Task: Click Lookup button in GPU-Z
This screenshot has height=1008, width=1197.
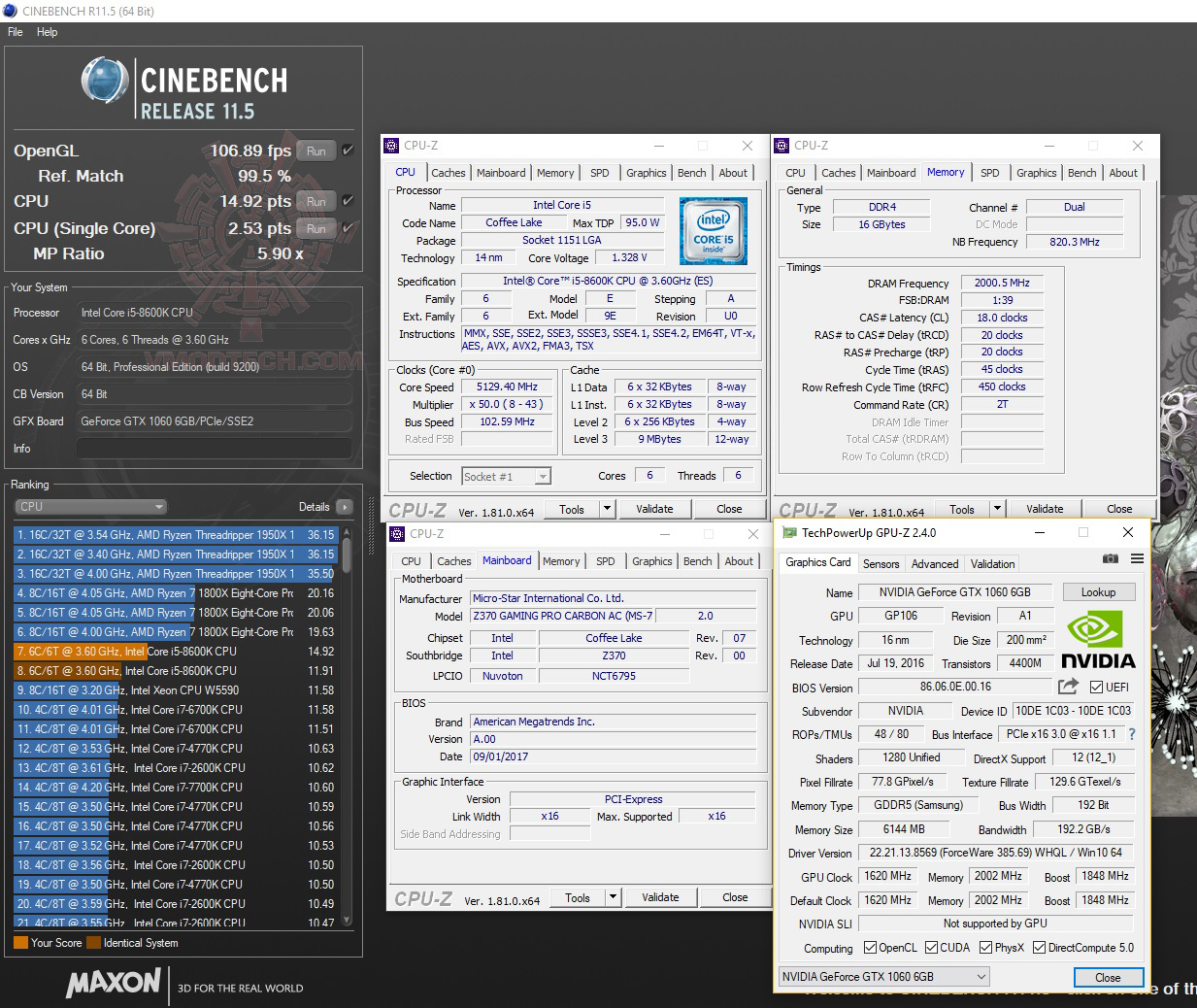Action: [x=1098, y=592]
